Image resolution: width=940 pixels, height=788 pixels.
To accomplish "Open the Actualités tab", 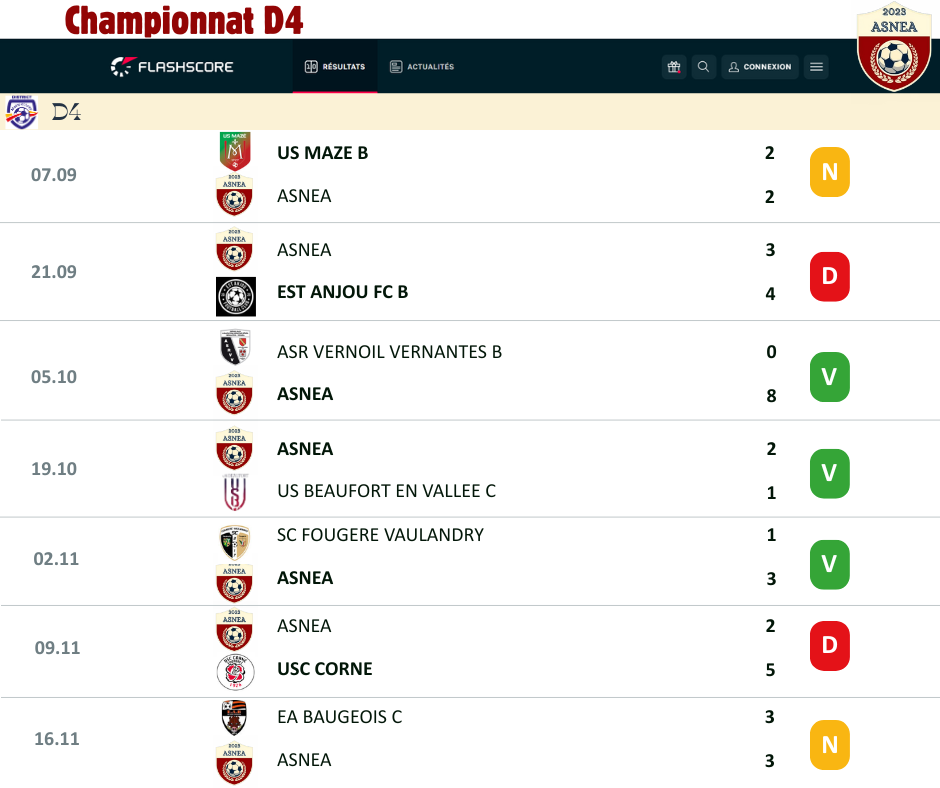I will tap(422, 67).
